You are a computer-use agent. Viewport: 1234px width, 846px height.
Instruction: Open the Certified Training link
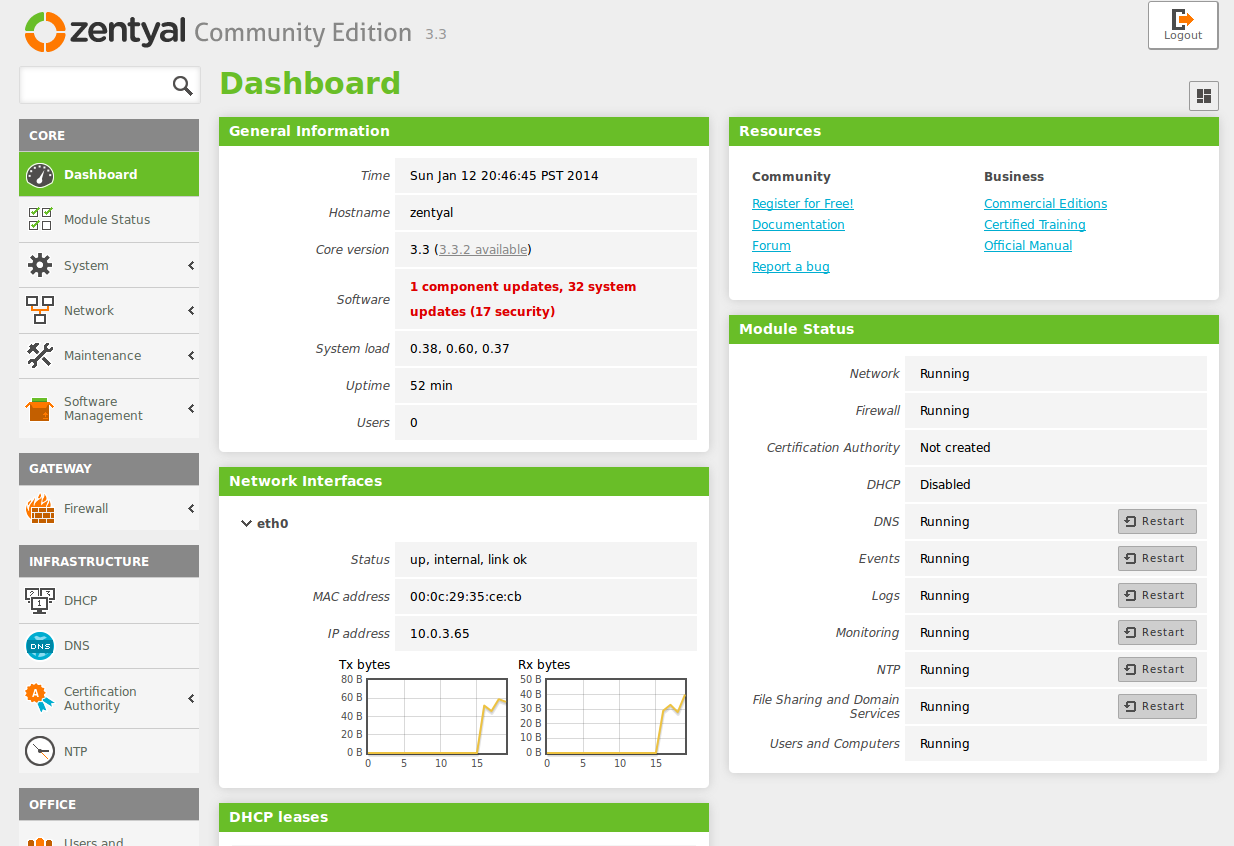click(1035, 225)
